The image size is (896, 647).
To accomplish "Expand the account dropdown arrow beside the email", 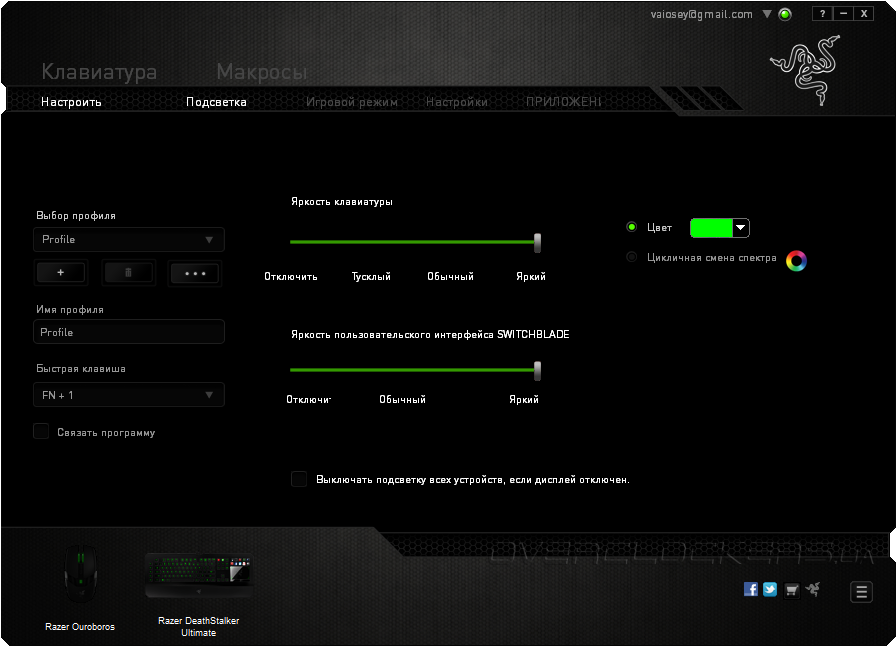I will click(767, 14).
